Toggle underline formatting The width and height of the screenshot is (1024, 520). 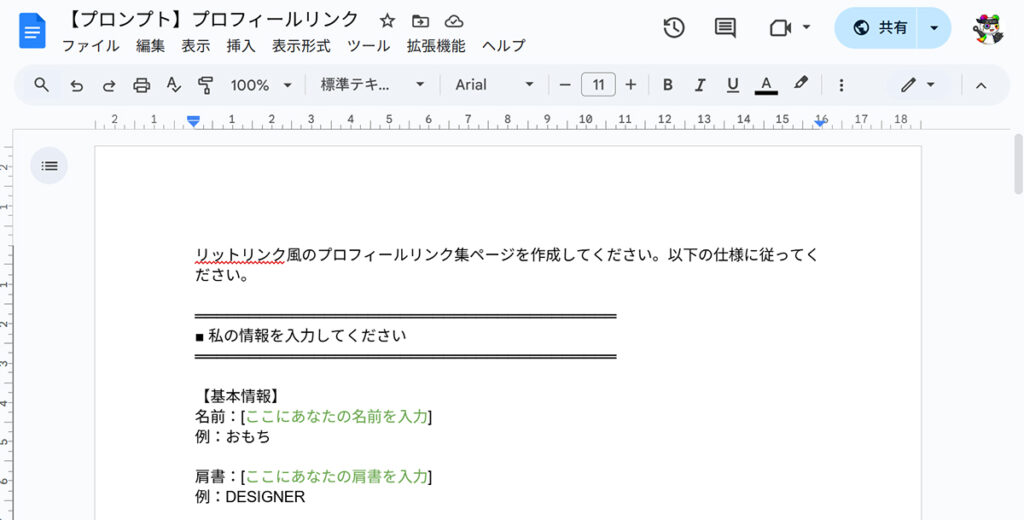tap(733, 85)
